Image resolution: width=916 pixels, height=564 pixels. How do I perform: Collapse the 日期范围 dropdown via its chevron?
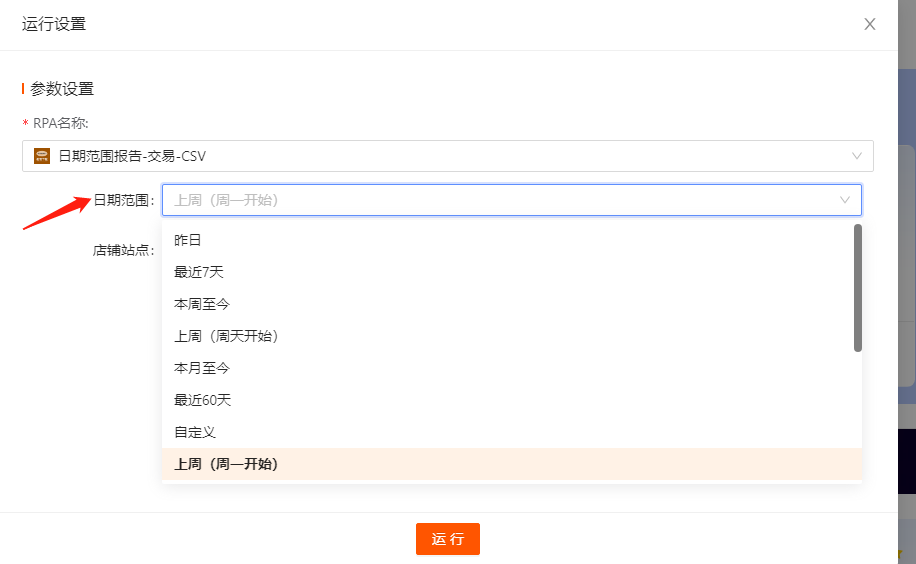(845, 200)
